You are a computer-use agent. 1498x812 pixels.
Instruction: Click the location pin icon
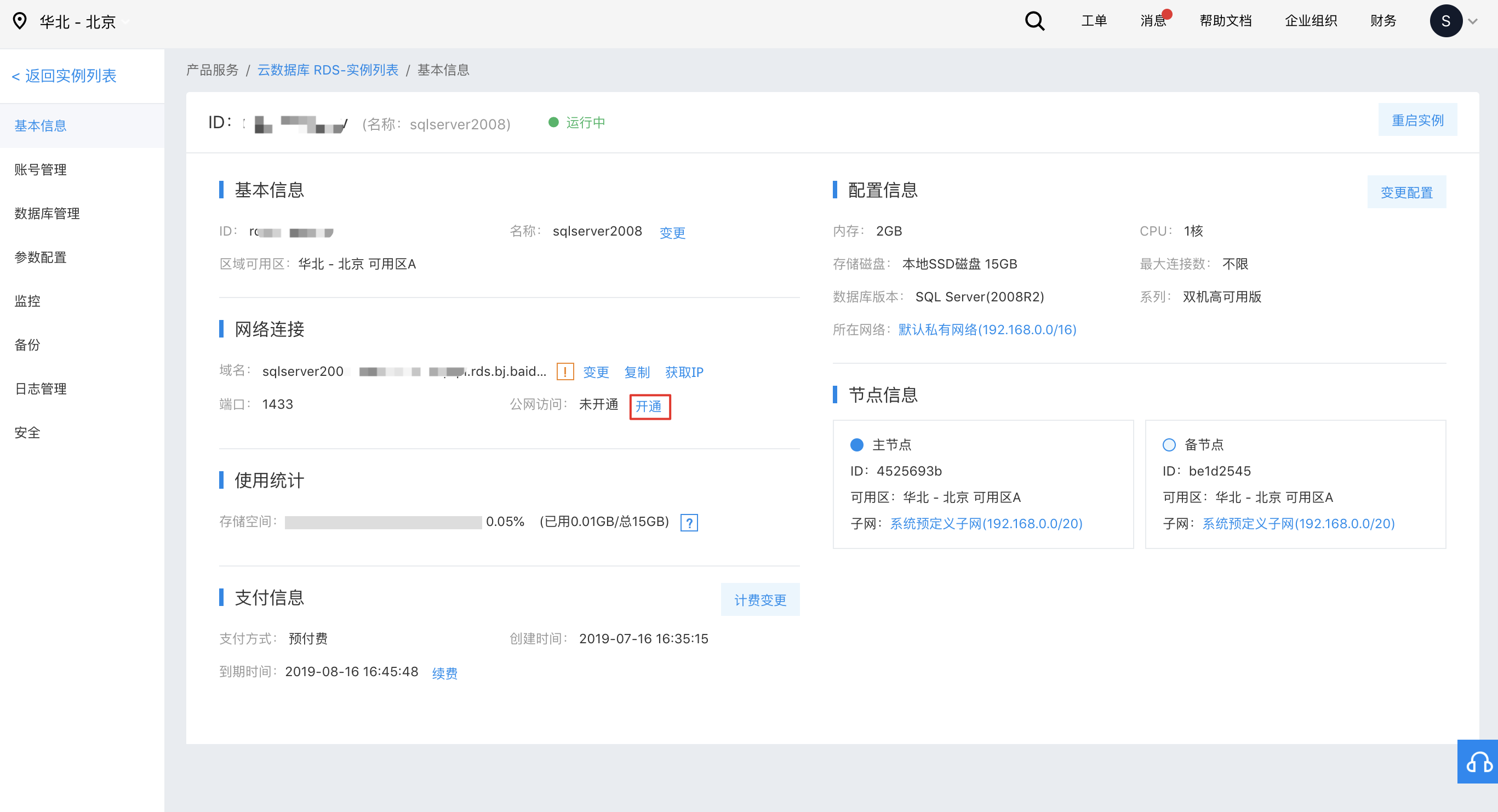point(20,21)
